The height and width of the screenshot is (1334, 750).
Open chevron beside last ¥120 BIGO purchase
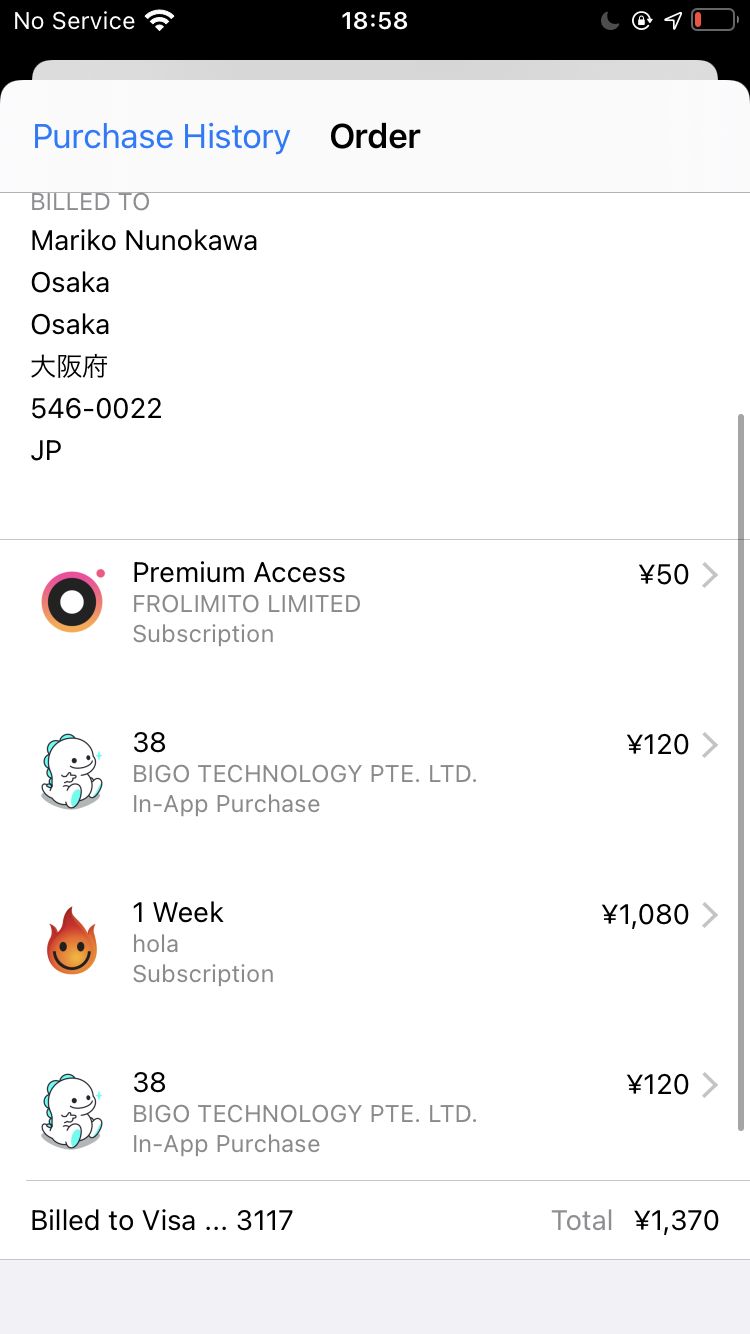point(710,1085)
